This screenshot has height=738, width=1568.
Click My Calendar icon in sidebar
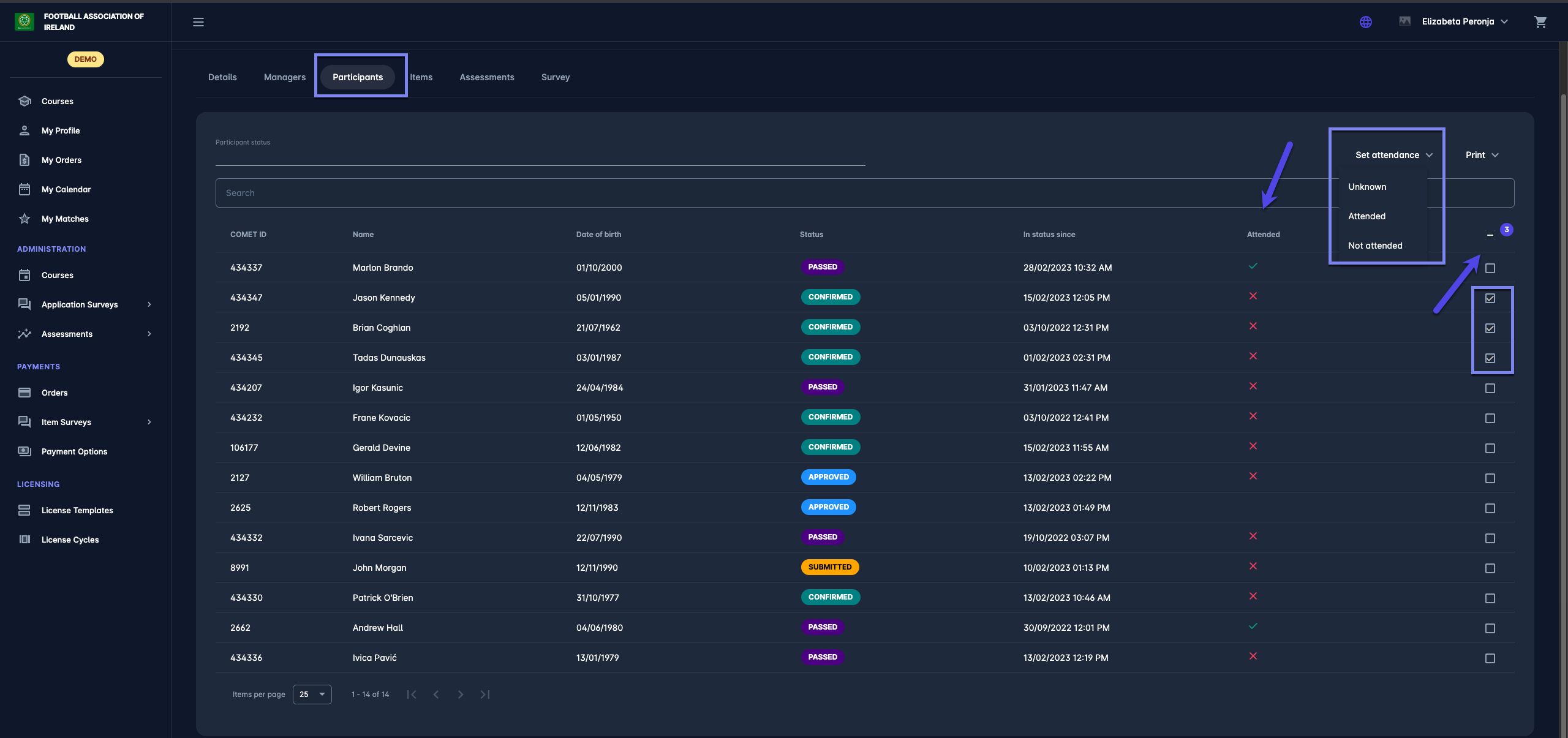click(24, 189)
